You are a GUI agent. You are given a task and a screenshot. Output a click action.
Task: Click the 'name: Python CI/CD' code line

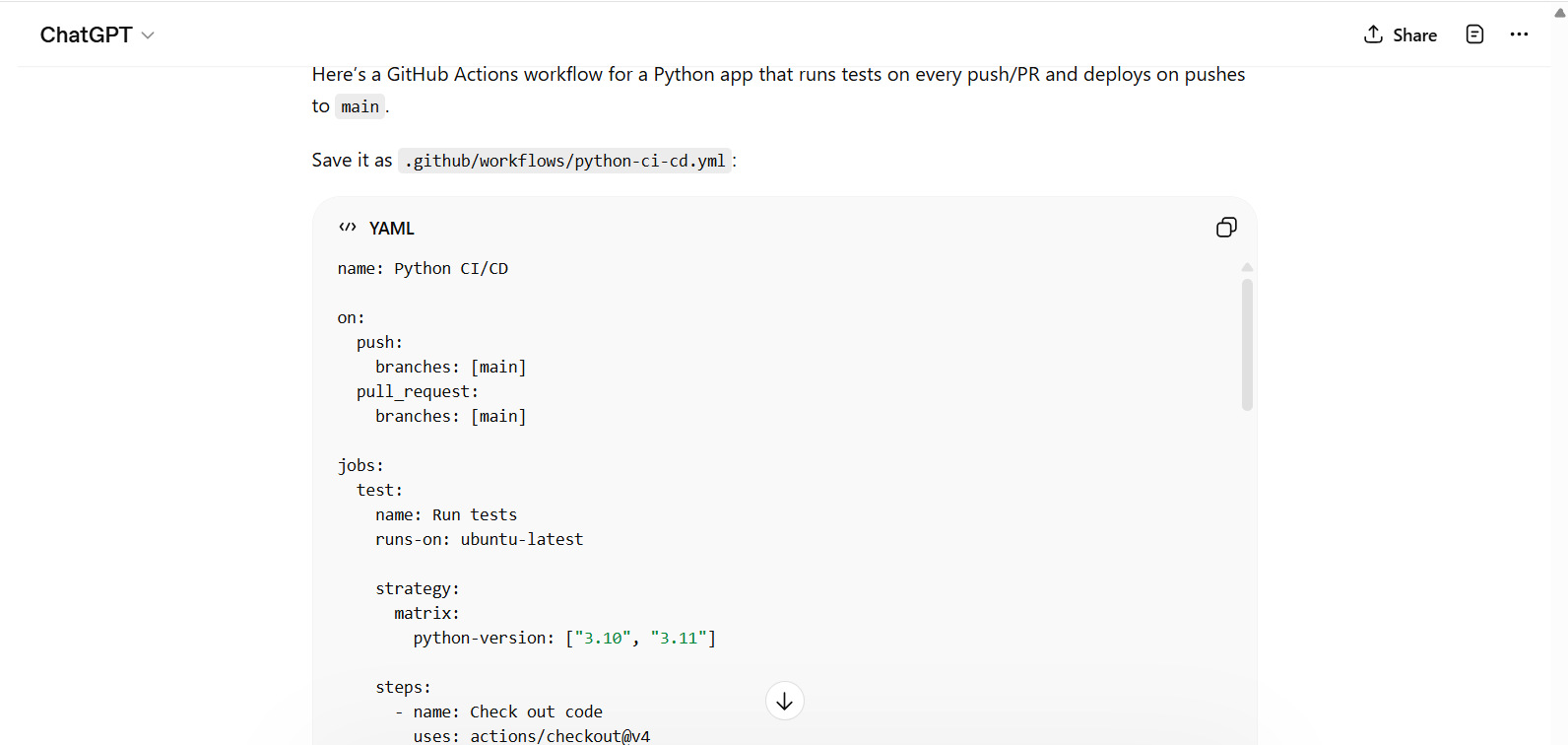click(423, 268)
